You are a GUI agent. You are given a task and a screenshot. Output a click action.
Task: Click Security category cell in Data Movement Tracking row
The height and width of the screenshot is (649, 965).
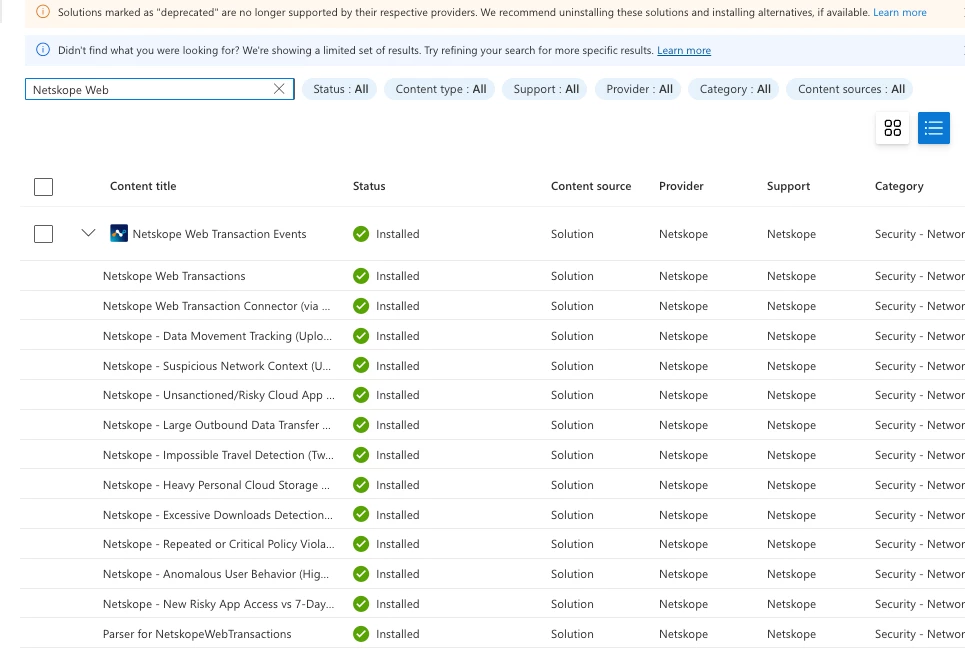pyautogui.click(x=919, y=336)
